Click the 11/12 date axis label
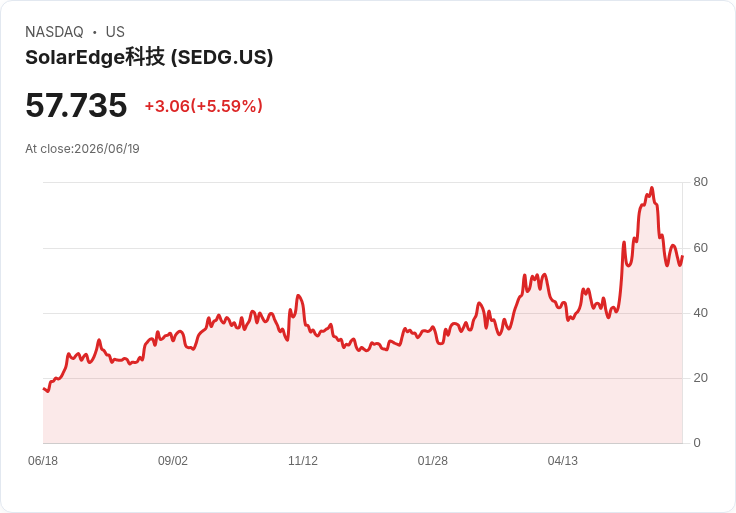The height and width of the screenshot is (513, 736). 303,460
